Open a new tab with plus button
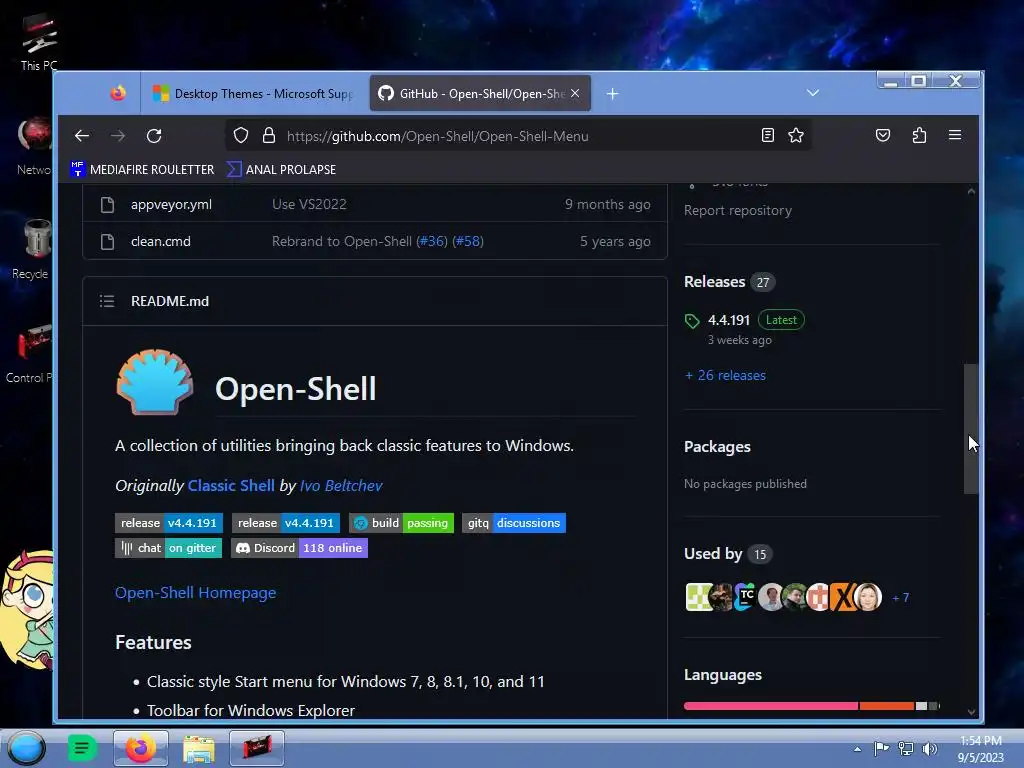 pos(612,94)
